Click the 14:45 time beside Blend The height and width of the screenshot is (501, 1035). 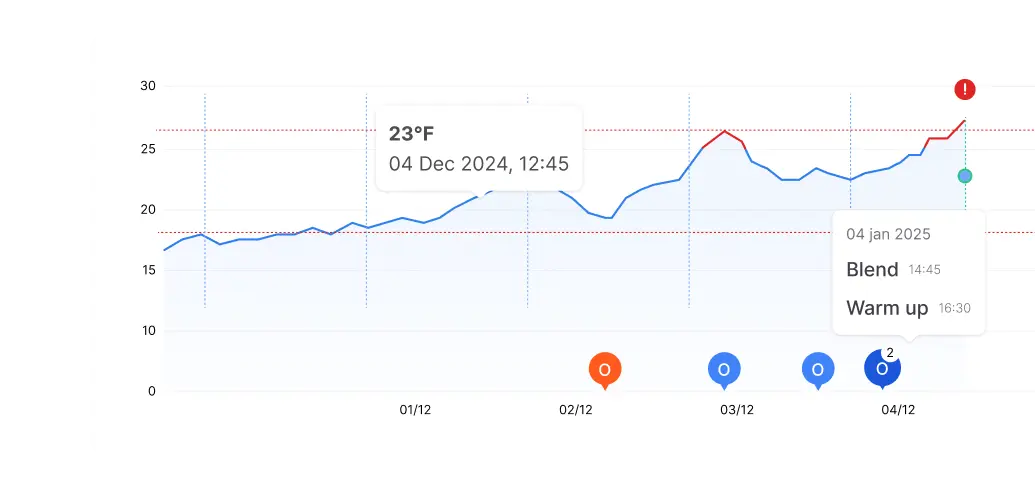point(924,270)
